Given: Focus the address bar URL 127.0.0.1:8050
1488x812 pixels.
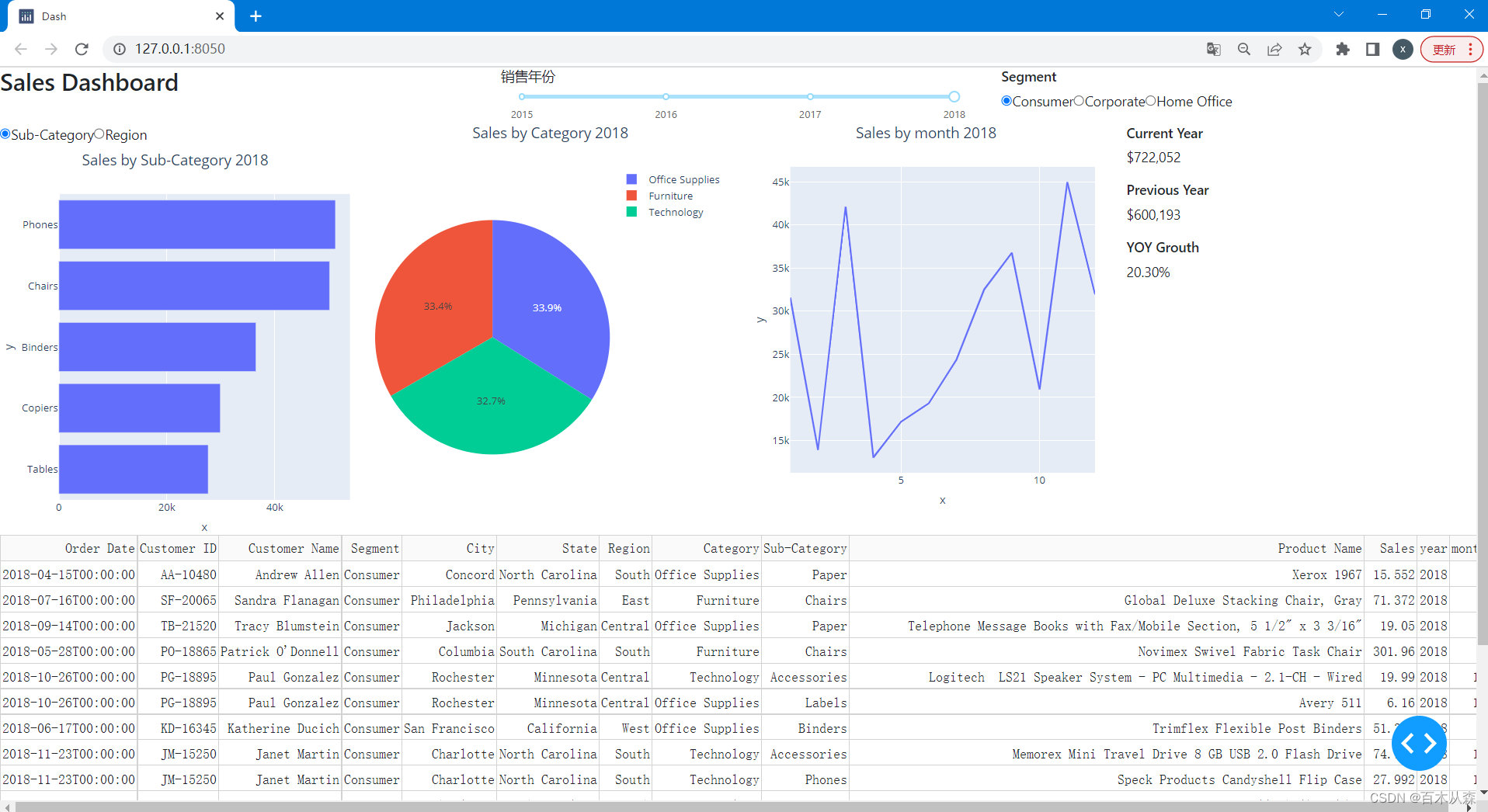Looking at the screenshot, I should (x=180, y=49).
